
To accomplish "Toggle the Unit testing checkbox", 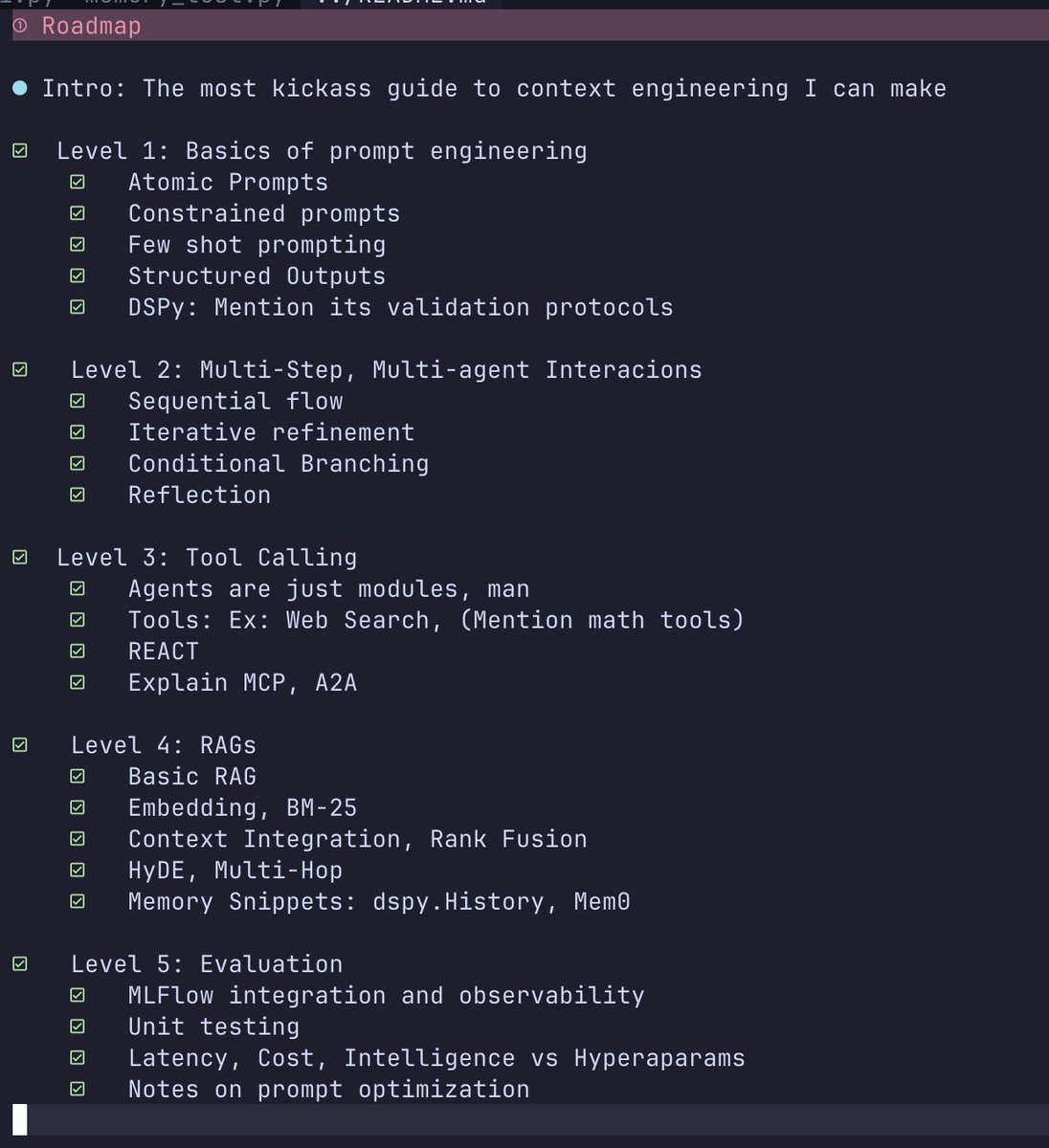I will tap(78, 1027).
